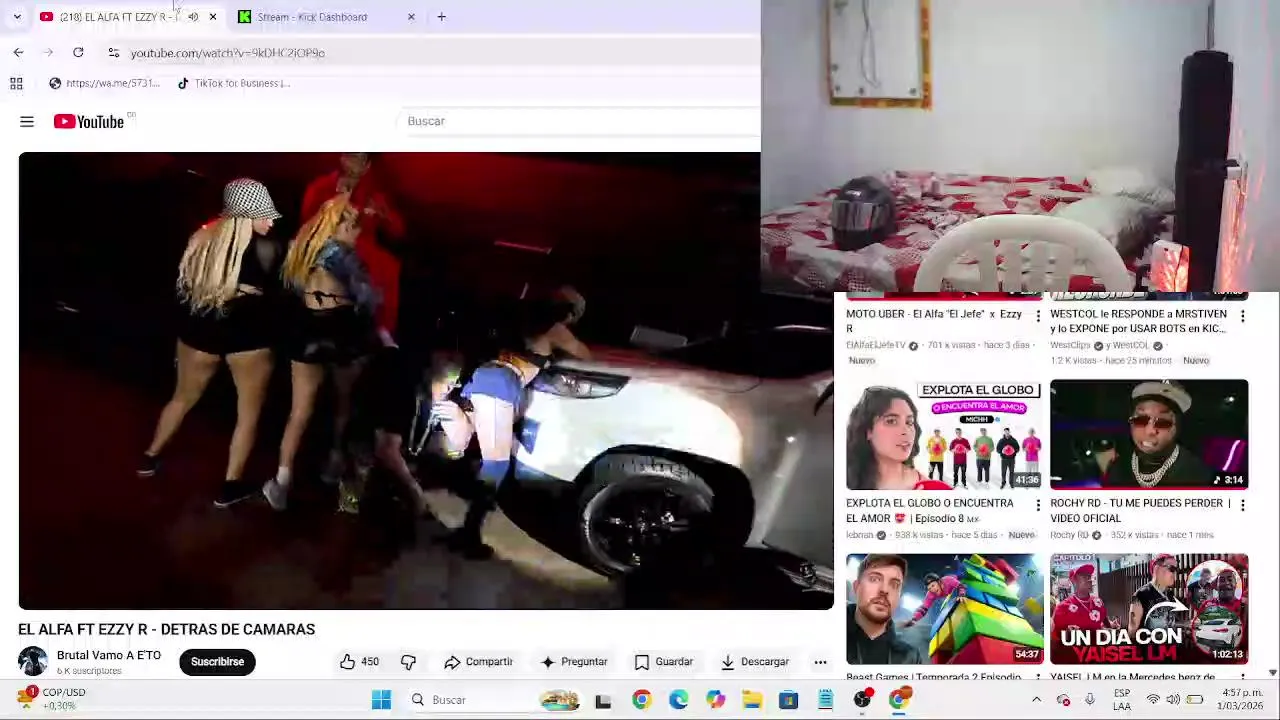Viewport: 1280px width, 720px height.
Task: Open more actions ellipsis under the video
Action: [x=820, y=662]
